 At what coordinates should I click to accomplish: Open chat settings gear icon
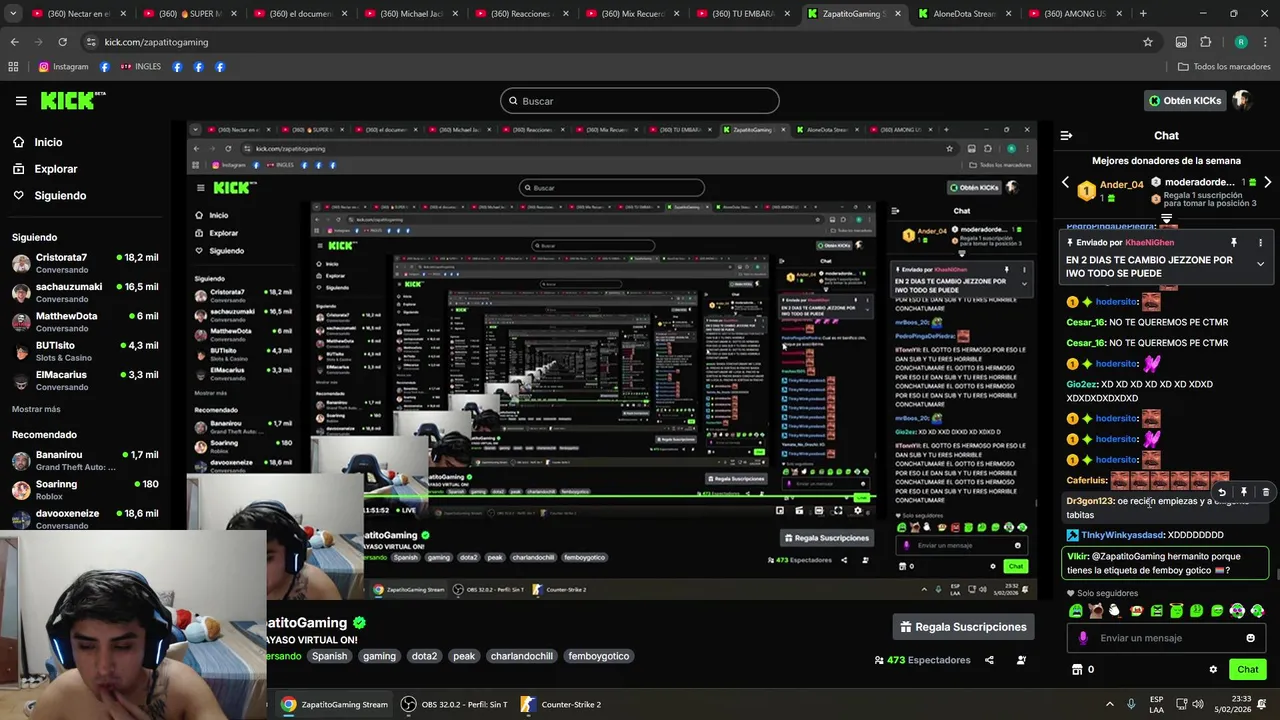[x=1213, y=670]
